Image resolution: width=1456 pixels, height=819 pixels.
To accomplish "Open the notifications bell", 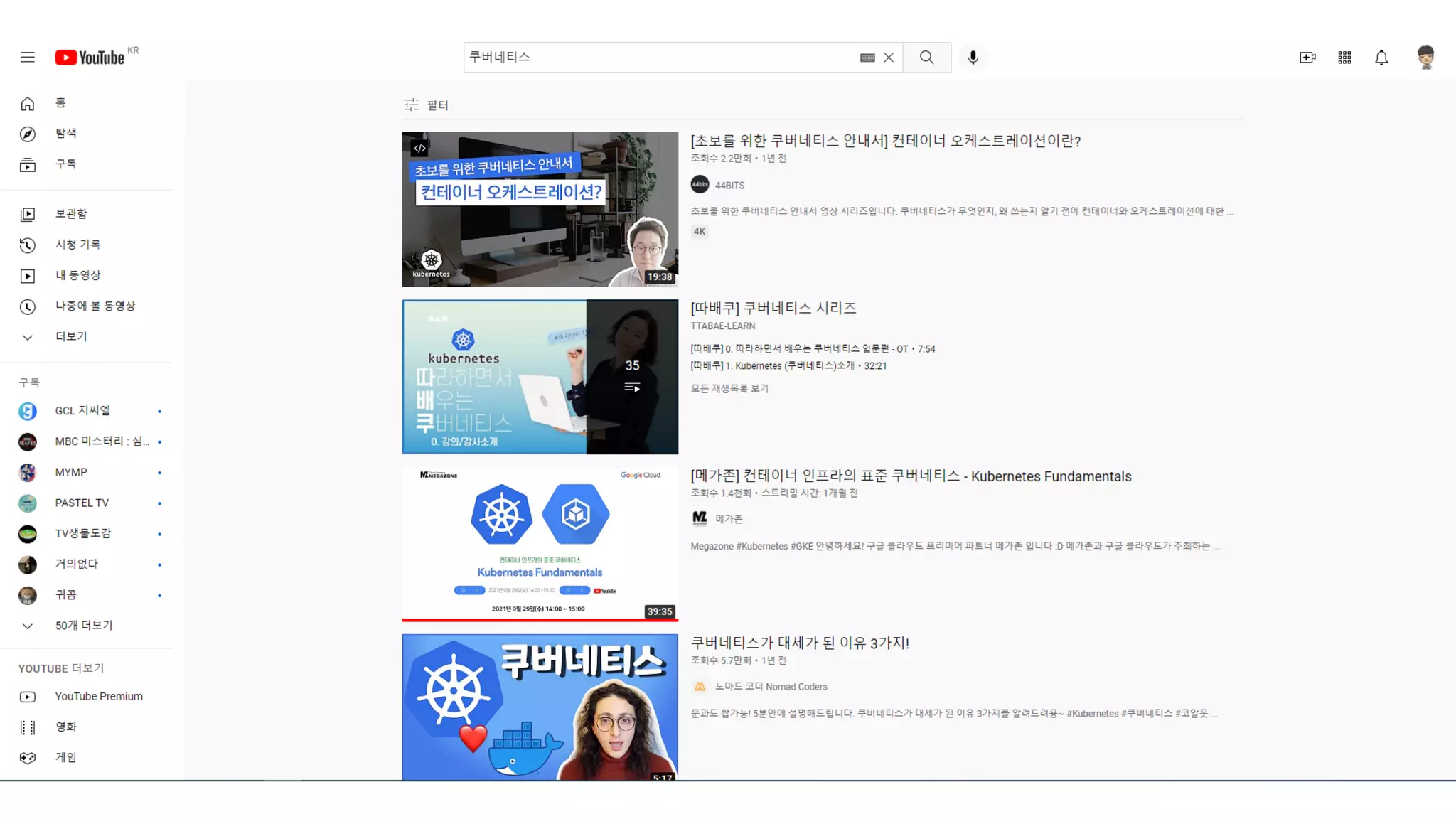I will 1381,58.
